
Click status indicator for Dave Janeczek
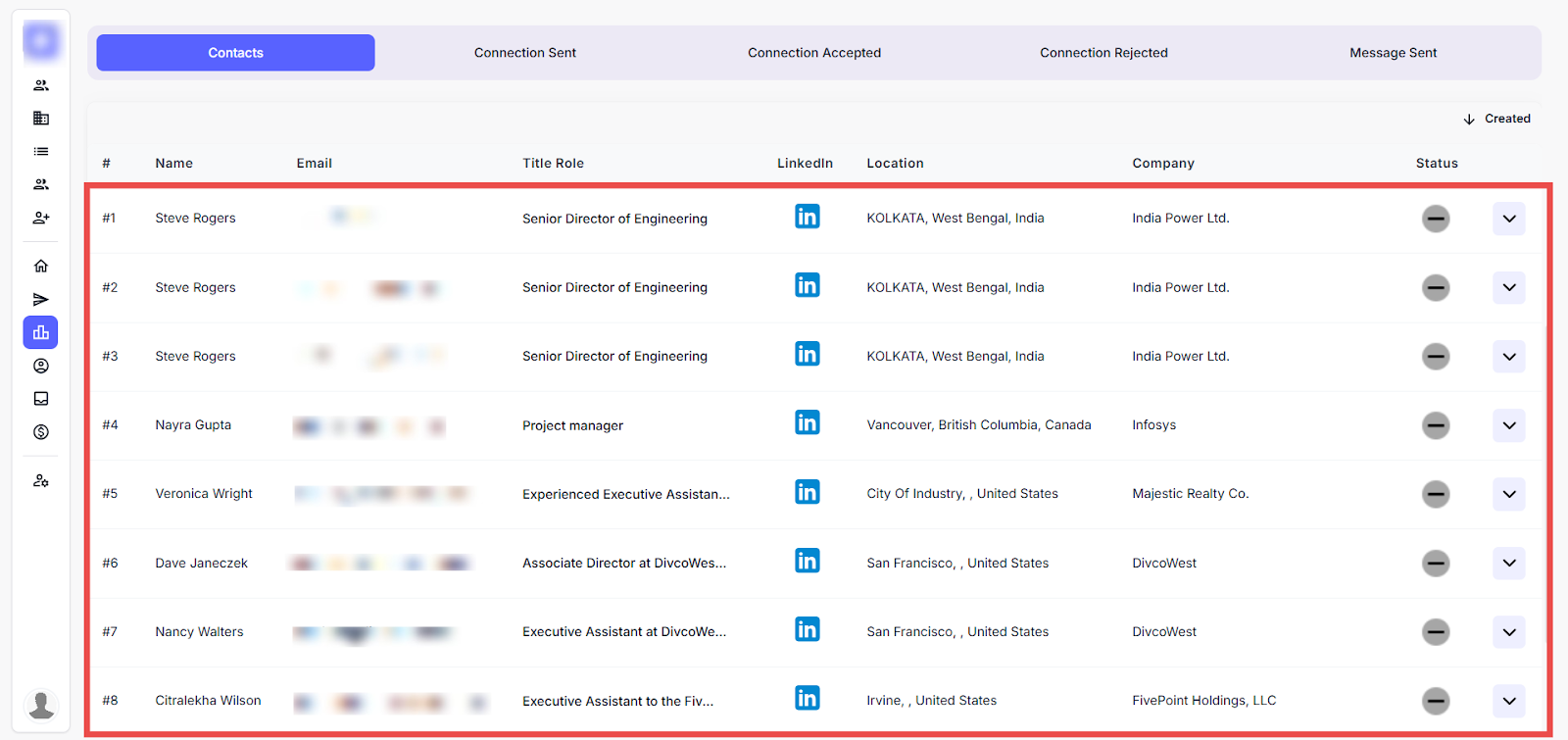1436,564
